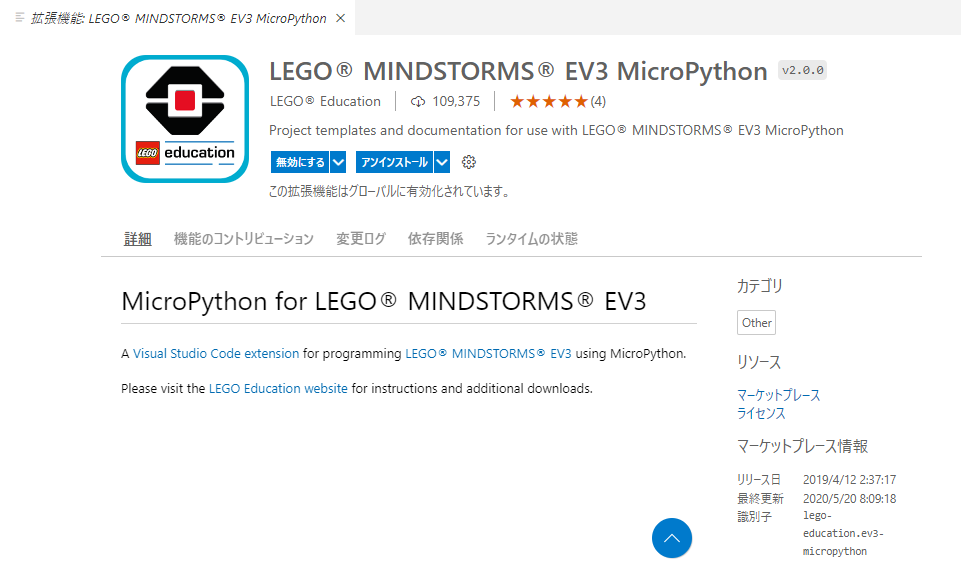The image size is (961, 571).
Task: Click the download count cloud icon
Action: click(x=418, y=102)
